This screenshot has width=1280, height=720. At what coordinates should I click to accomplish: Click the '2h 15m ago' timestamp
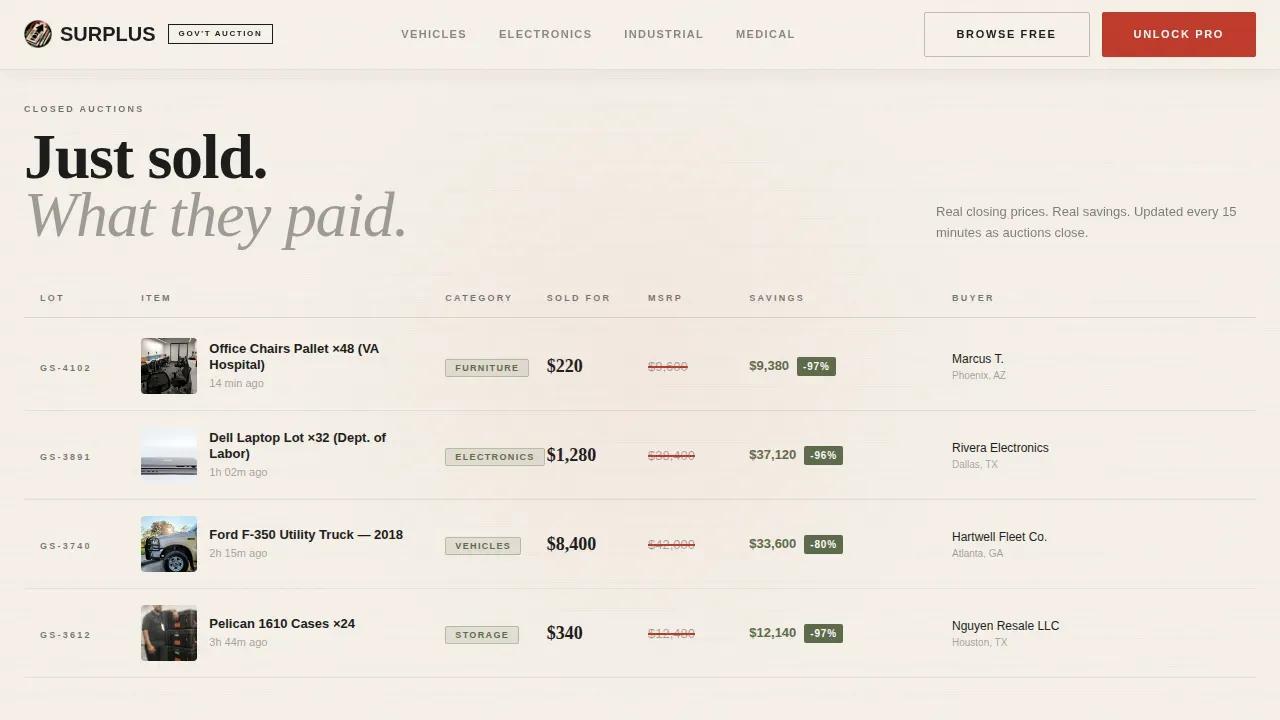238,553
